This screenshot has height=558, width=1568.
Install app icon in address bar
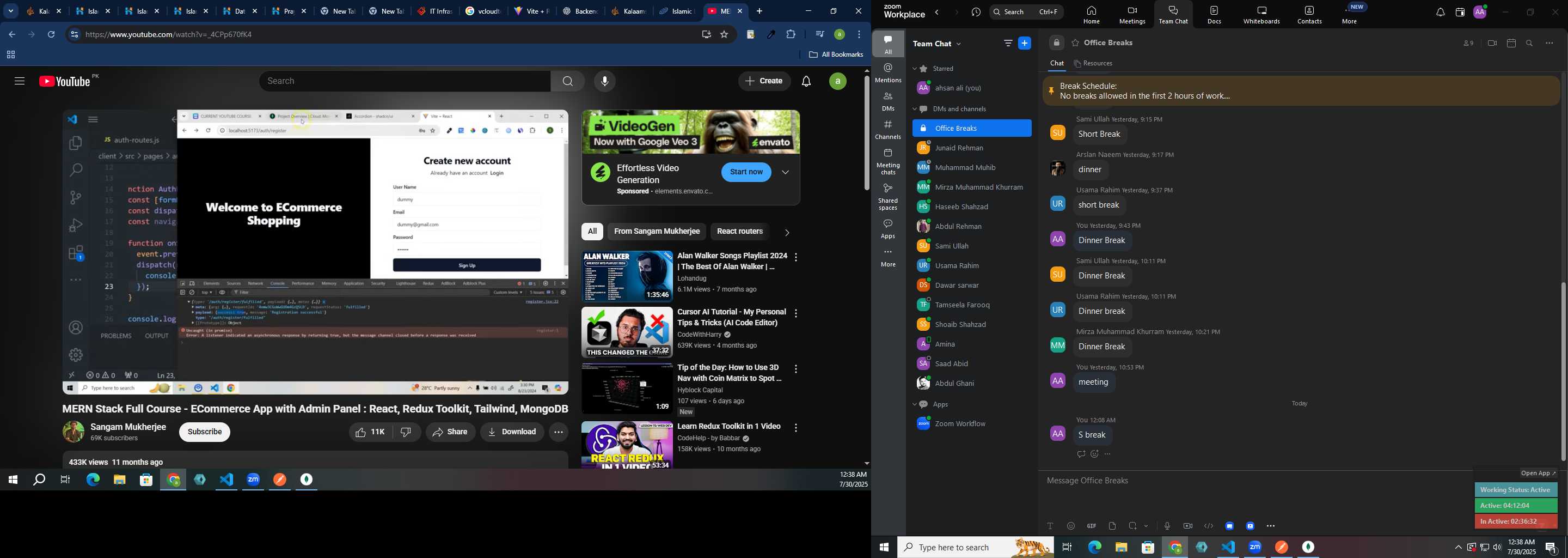point(706,35)
